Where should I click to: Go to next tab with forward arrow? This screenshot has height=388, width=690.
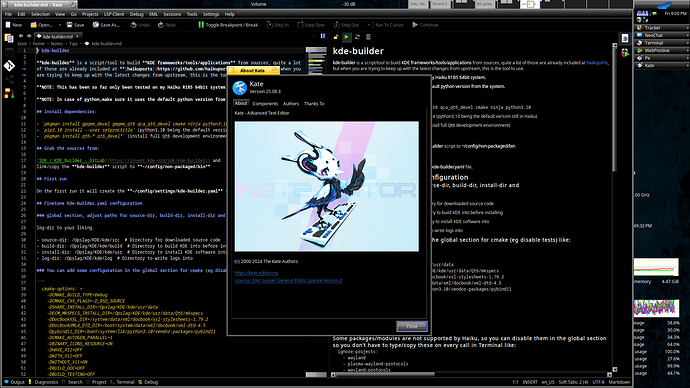pos(29,36)
